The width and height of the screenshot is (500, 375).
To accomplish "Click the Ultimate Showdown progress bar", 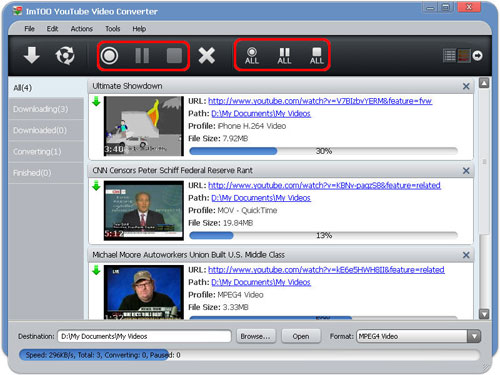I will (x=323, y=151).
